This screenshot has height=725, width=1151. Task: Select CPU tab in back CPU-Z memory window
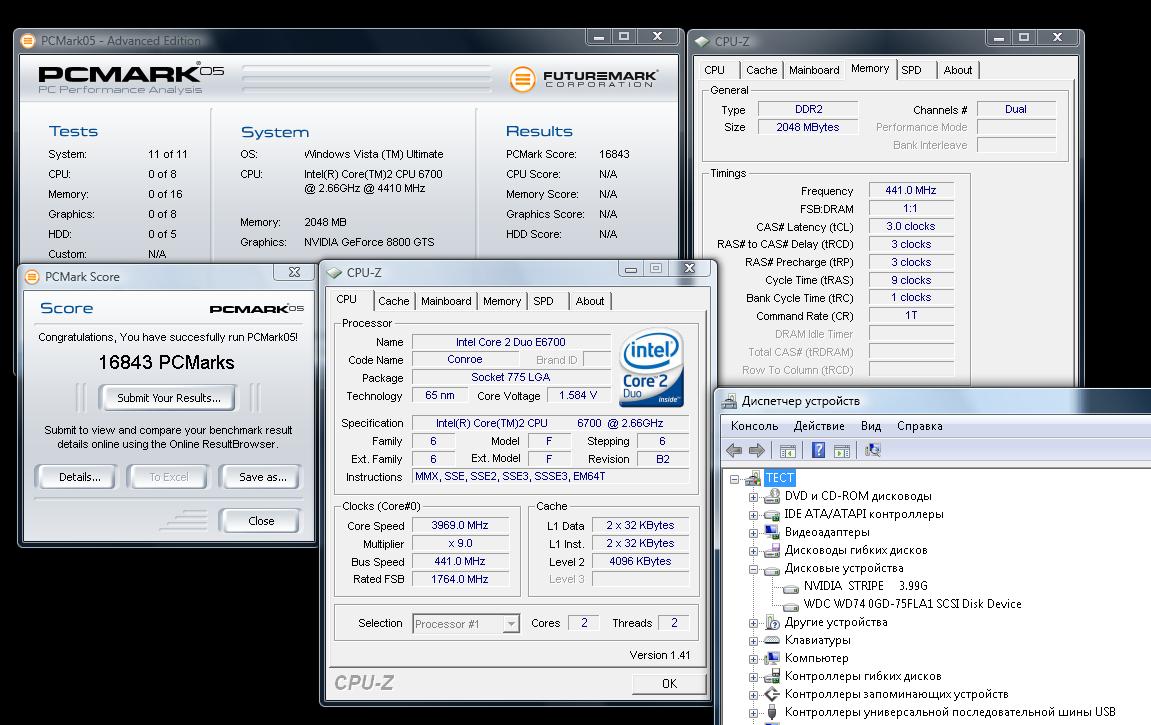click(714, 70)
